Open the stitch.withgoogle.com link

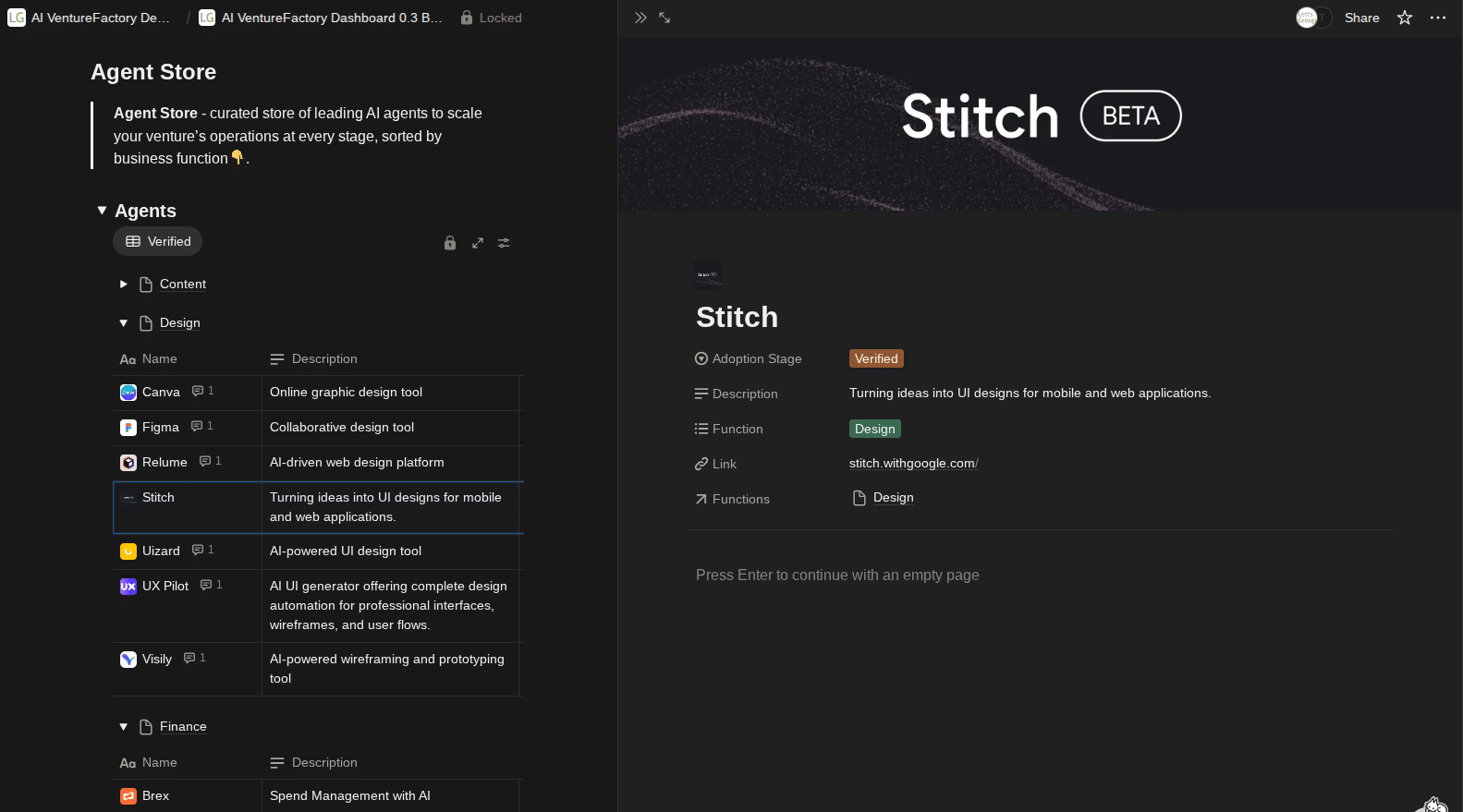(912, 464)
